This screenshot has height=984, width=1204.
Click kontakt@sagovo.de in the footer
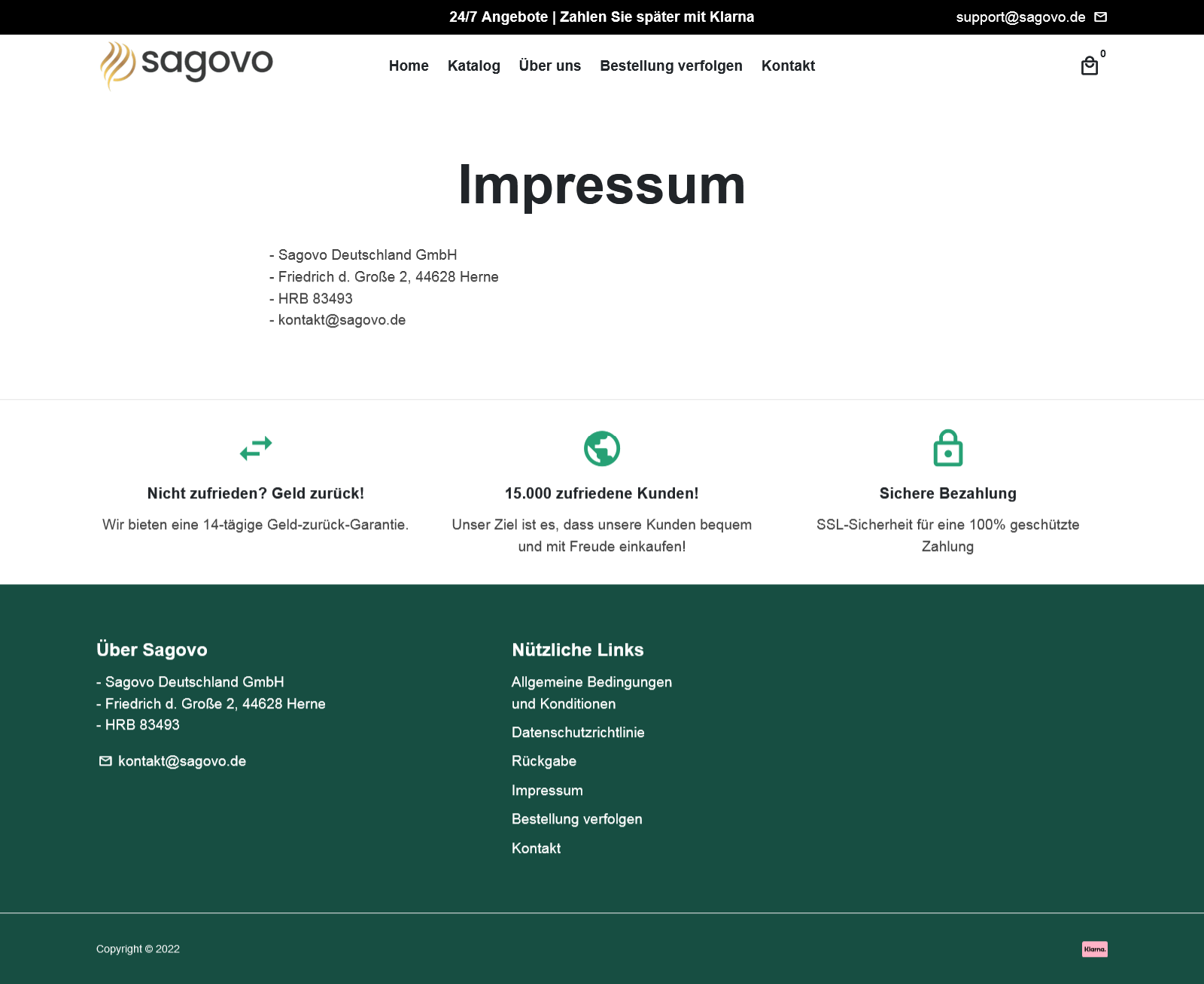(x=182, y=761)
